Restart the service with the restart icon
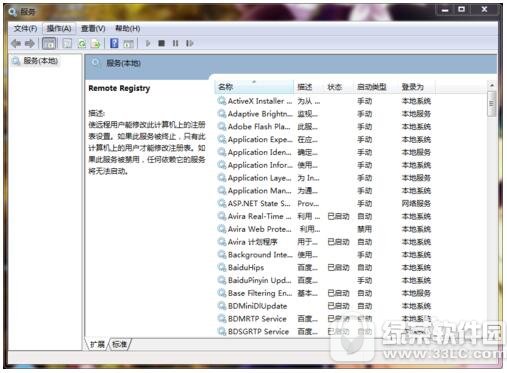Image resolution: width=507 pixels, height=373 pixels. pyautogui.click(x=190, y=43)
